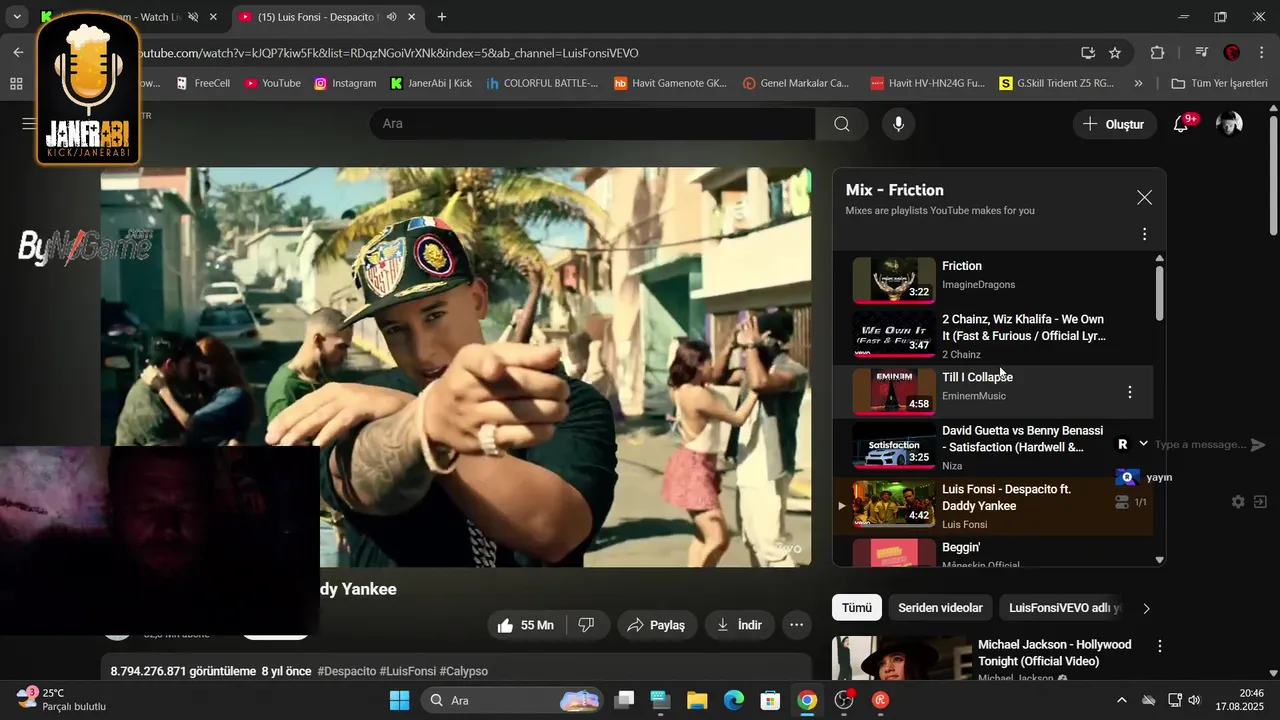
Task: Open a new browser tab
Action: 442,17
